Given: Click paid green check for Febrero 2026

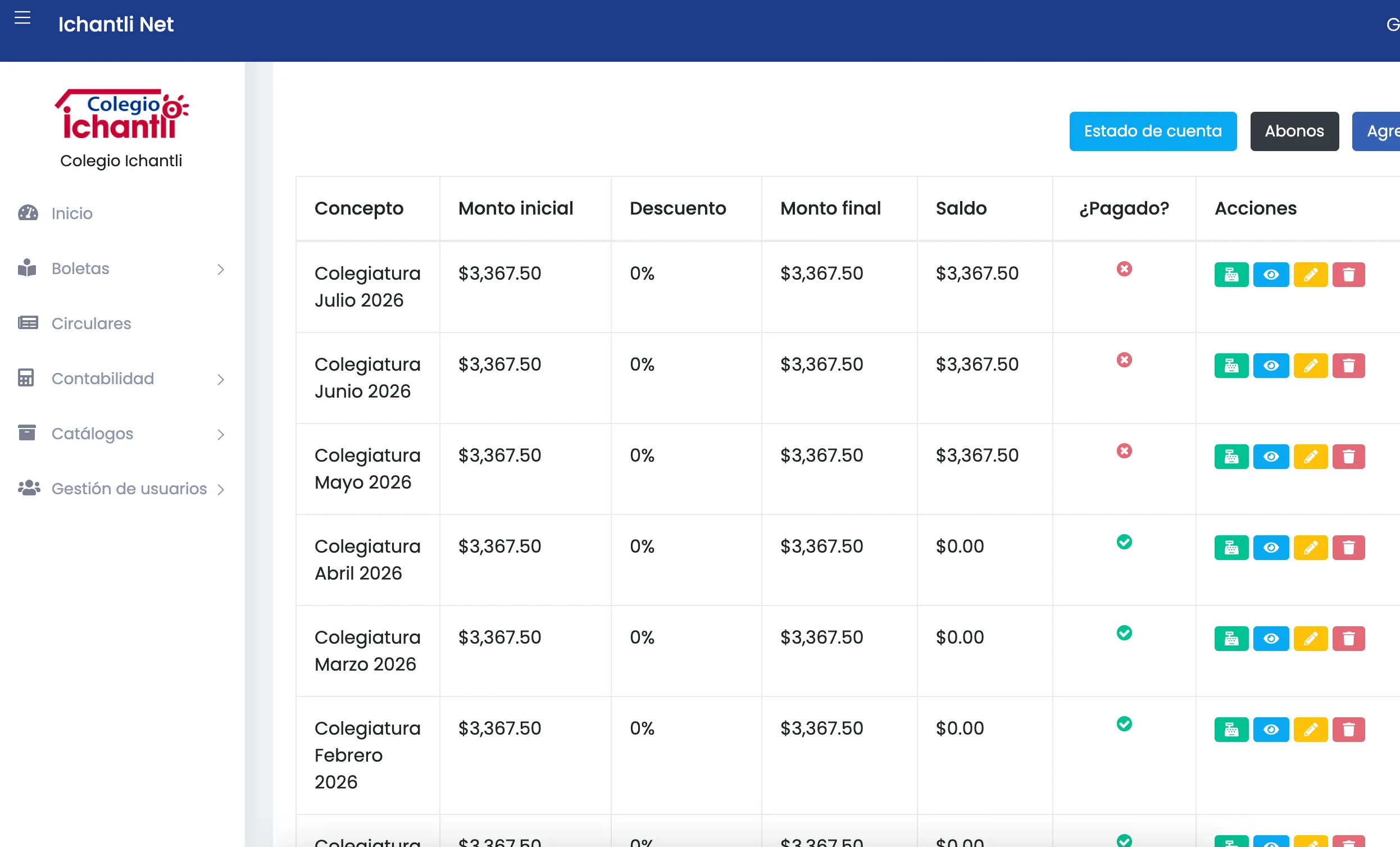Looking at the screenshot, I should coord(1124,723).
